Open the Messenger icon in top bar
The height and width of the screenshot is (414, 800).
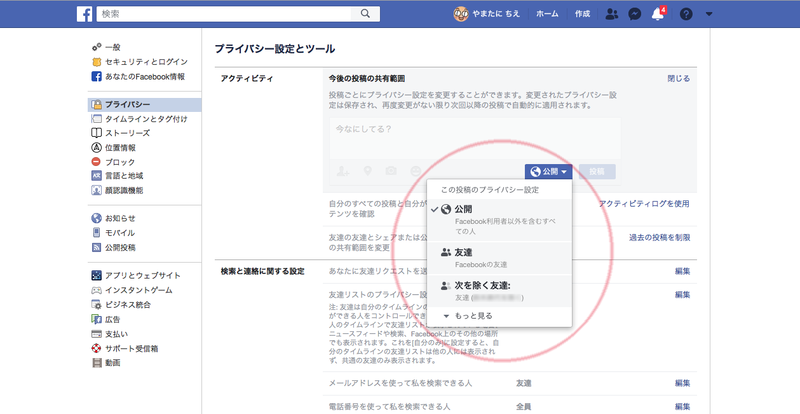(634, 14)
